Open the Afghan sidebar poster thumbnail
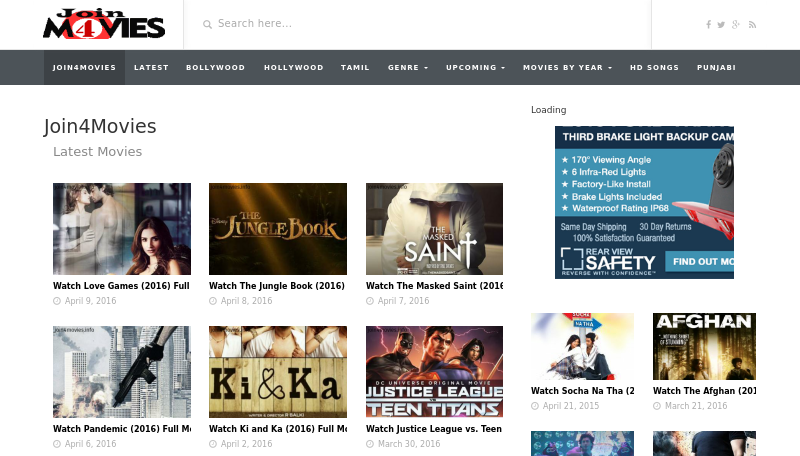 point(705,346)
